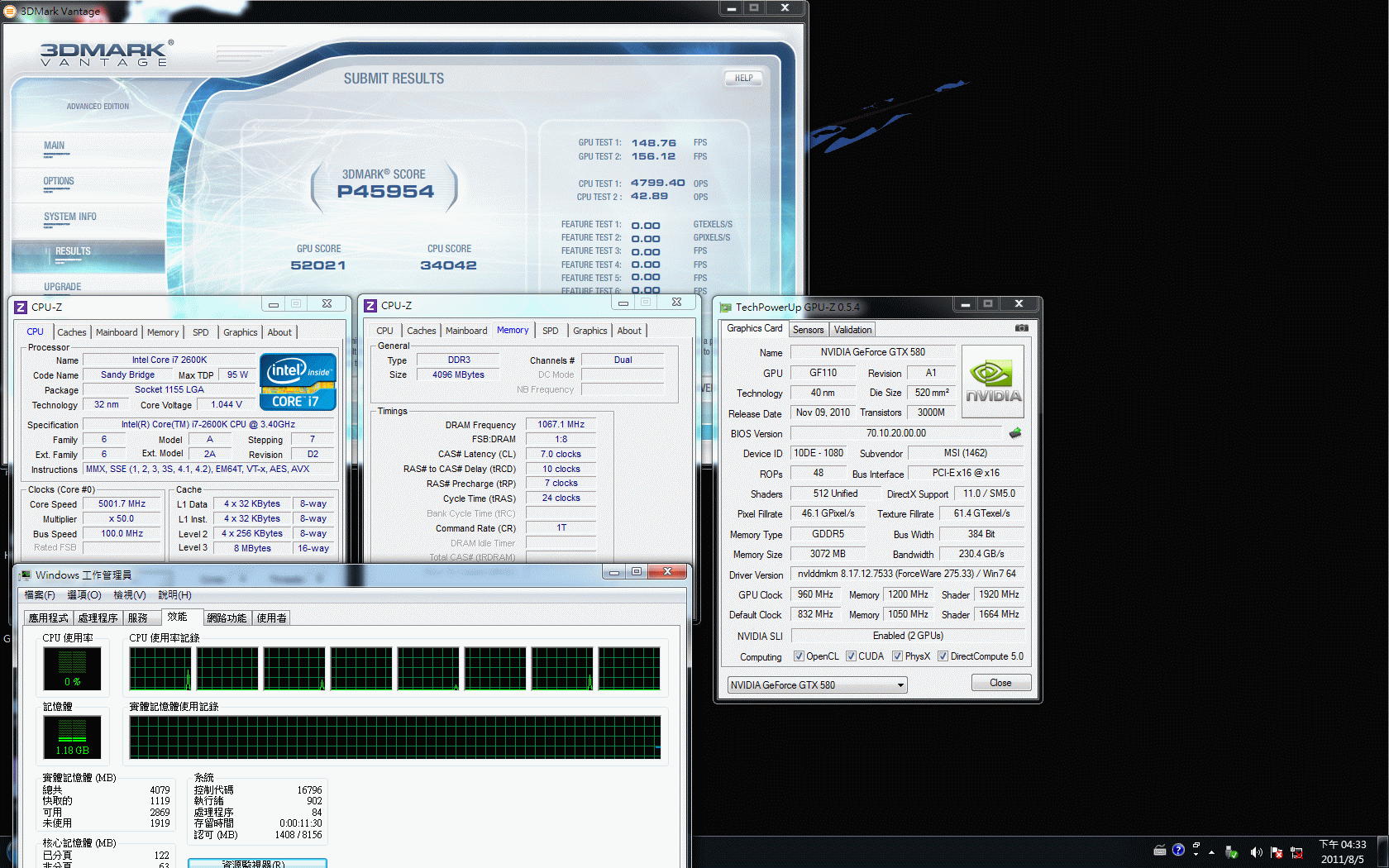Click Safely Remove Hardware tray icon
Image resolution: width=1389 pixels, height=868 pixels.
tap(1231, 852)
